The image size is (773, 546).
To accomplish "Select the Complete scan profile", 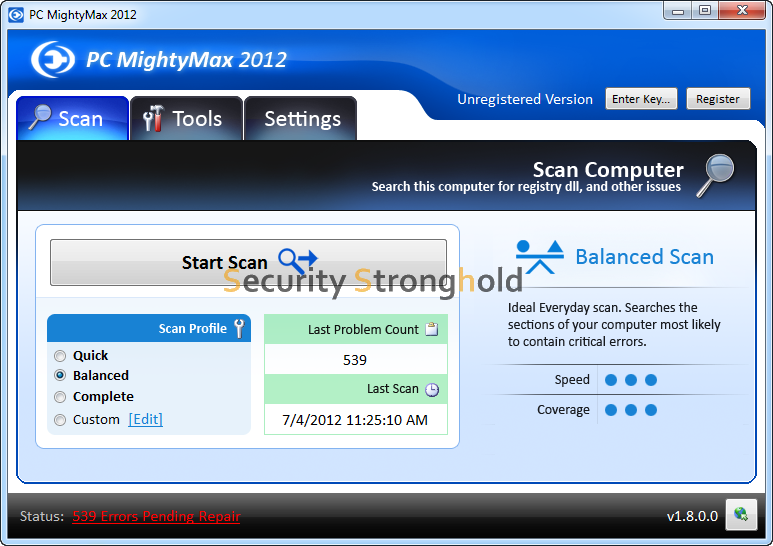I will (60, 397).
